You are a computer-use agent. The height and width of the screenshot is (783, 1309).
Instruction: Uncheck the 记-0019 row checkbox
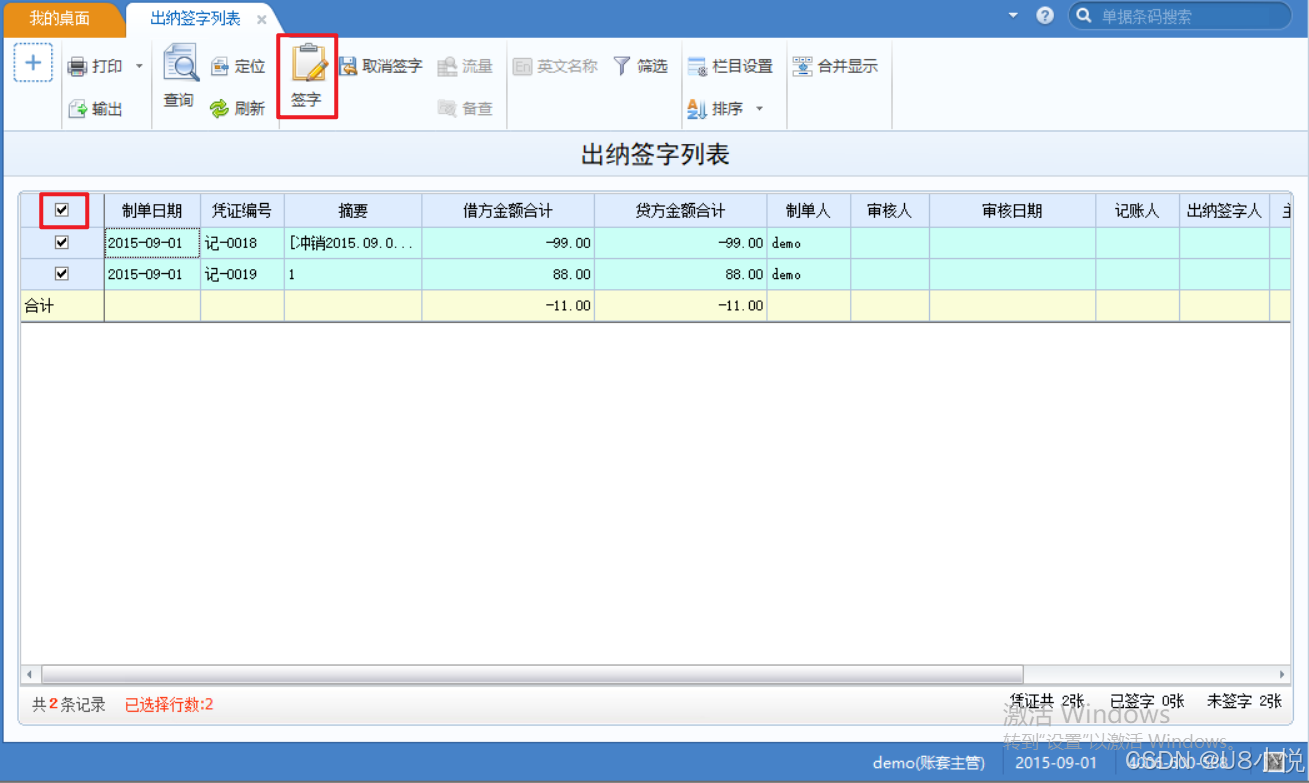pos(62,273)
